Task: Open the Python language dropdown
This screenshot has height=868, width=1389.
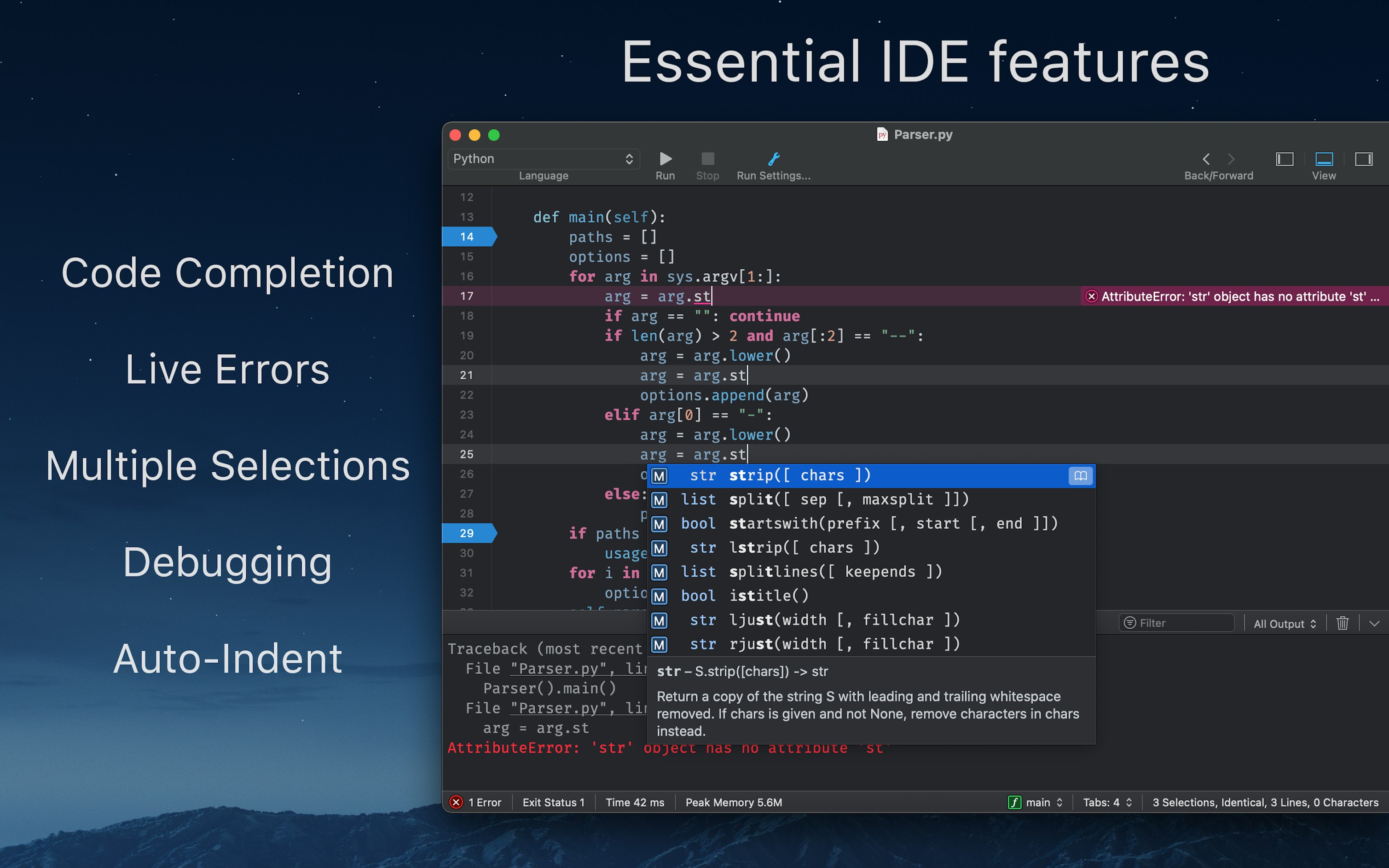Action: [543, 158]
